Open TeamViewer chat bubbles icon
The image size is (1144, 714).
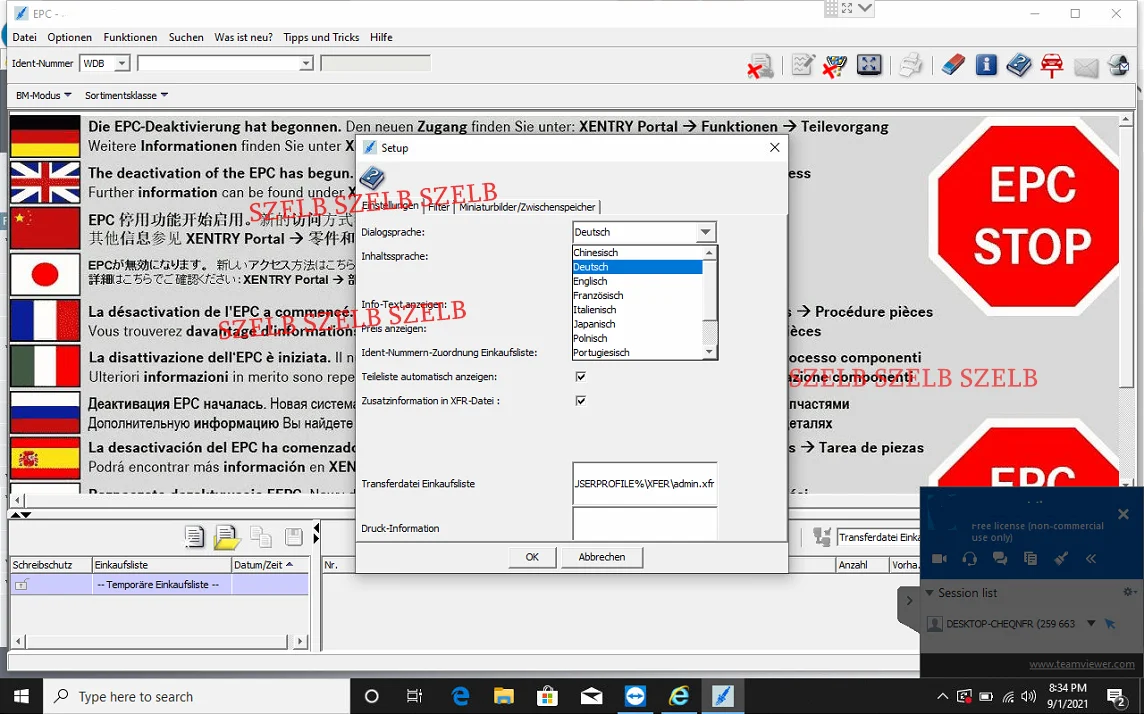1000,559
